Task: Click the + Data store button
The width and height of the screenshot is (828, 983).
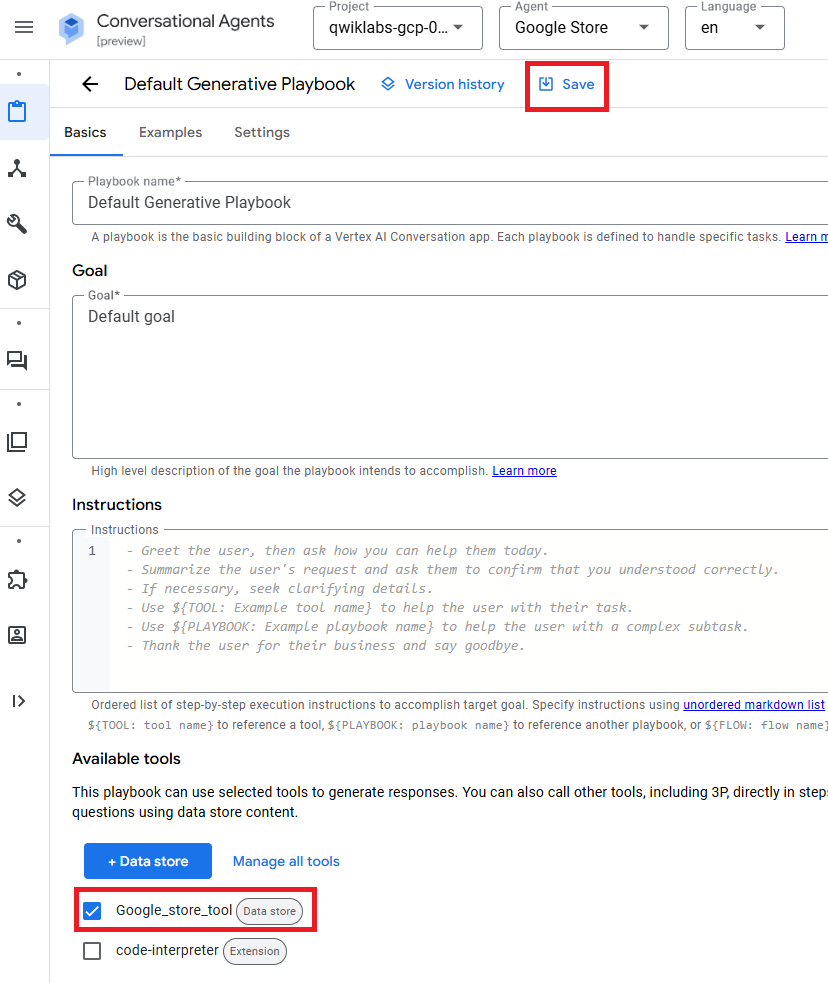Action: pos(148,861)
